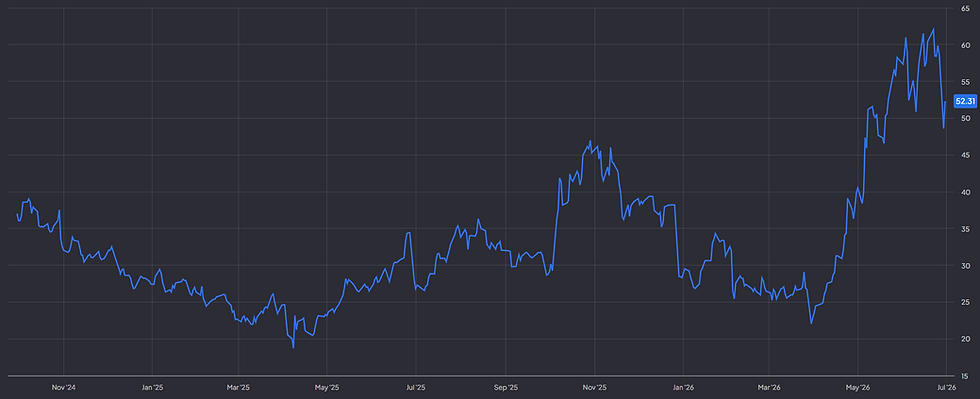Click the 30 price axis value

[x=966, y=266]
